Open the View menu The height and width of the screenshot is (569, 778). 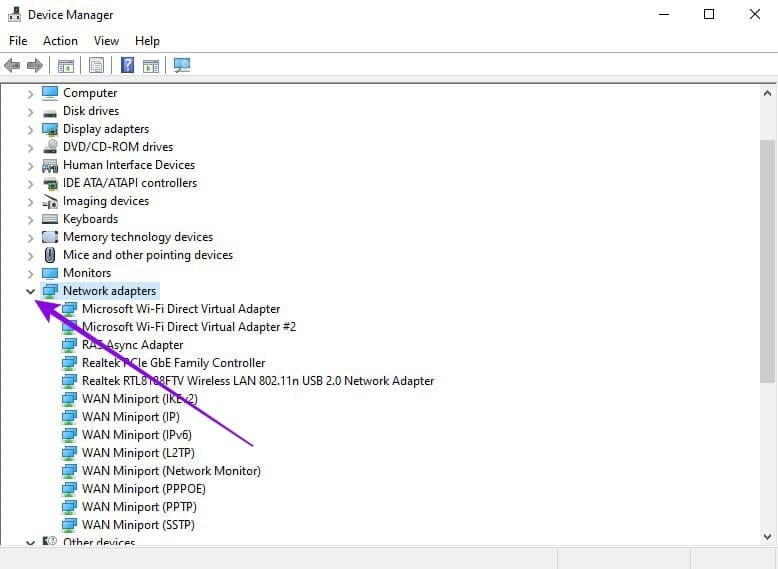106,41
